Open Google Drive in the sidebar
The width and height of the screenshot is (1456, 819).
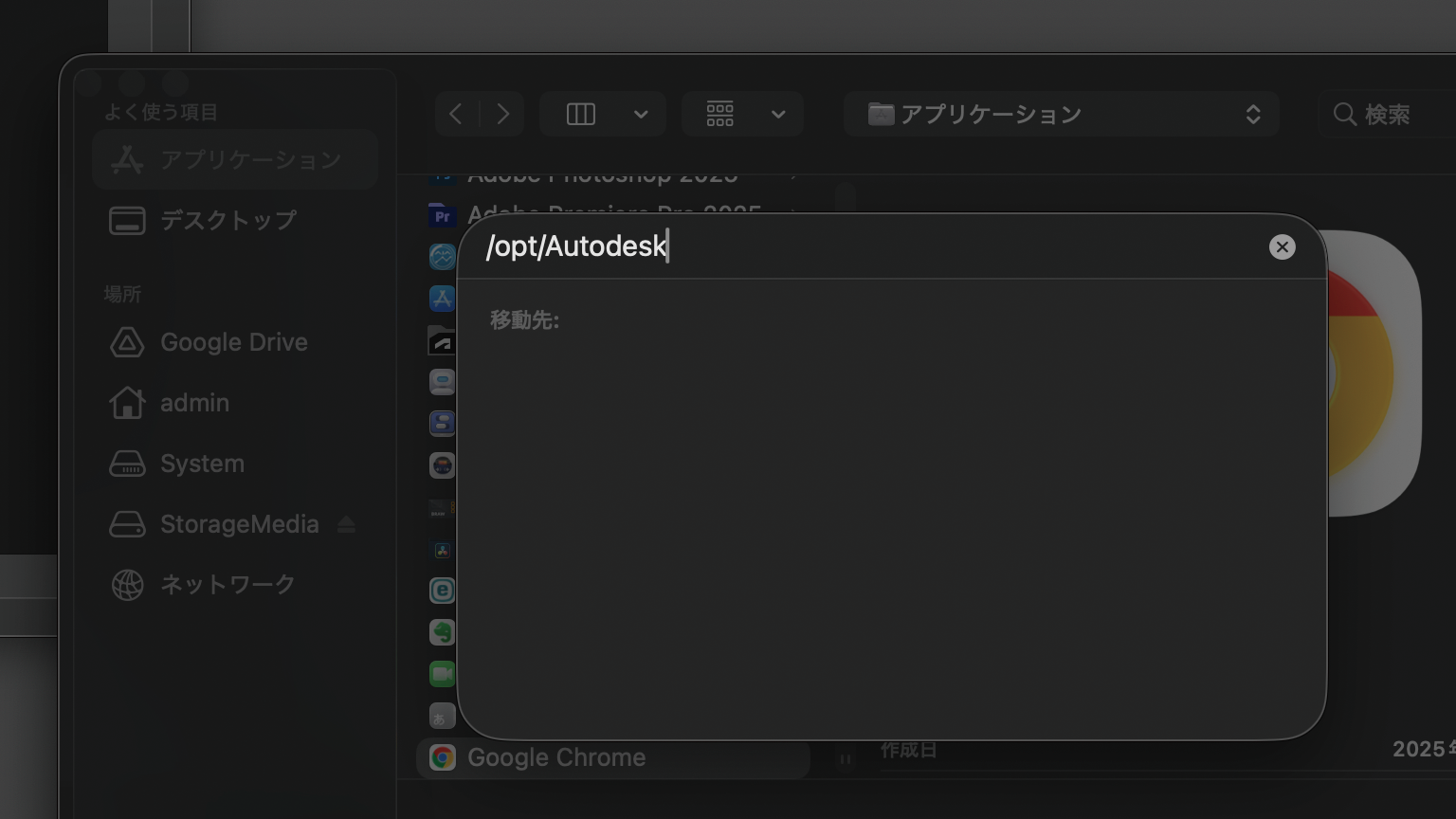pos(233,342)
